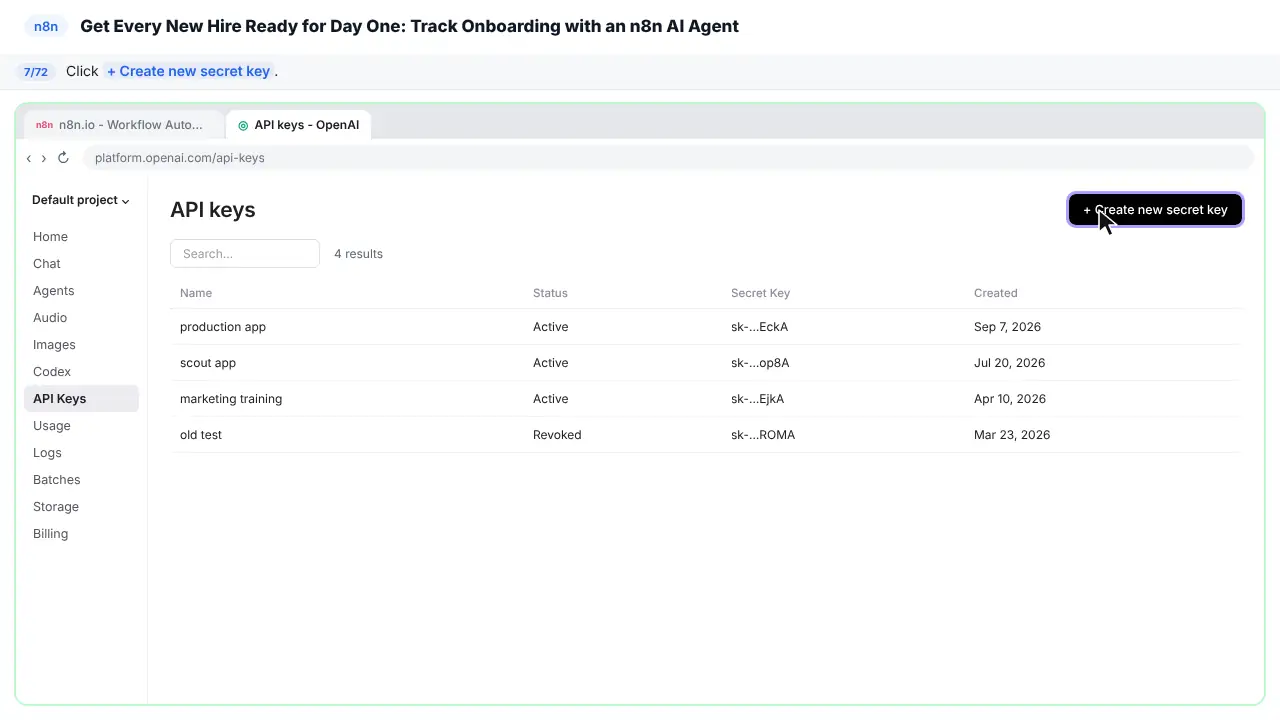Click the Create new secret key button
1280x720 pixels.
coord(1155,210)
